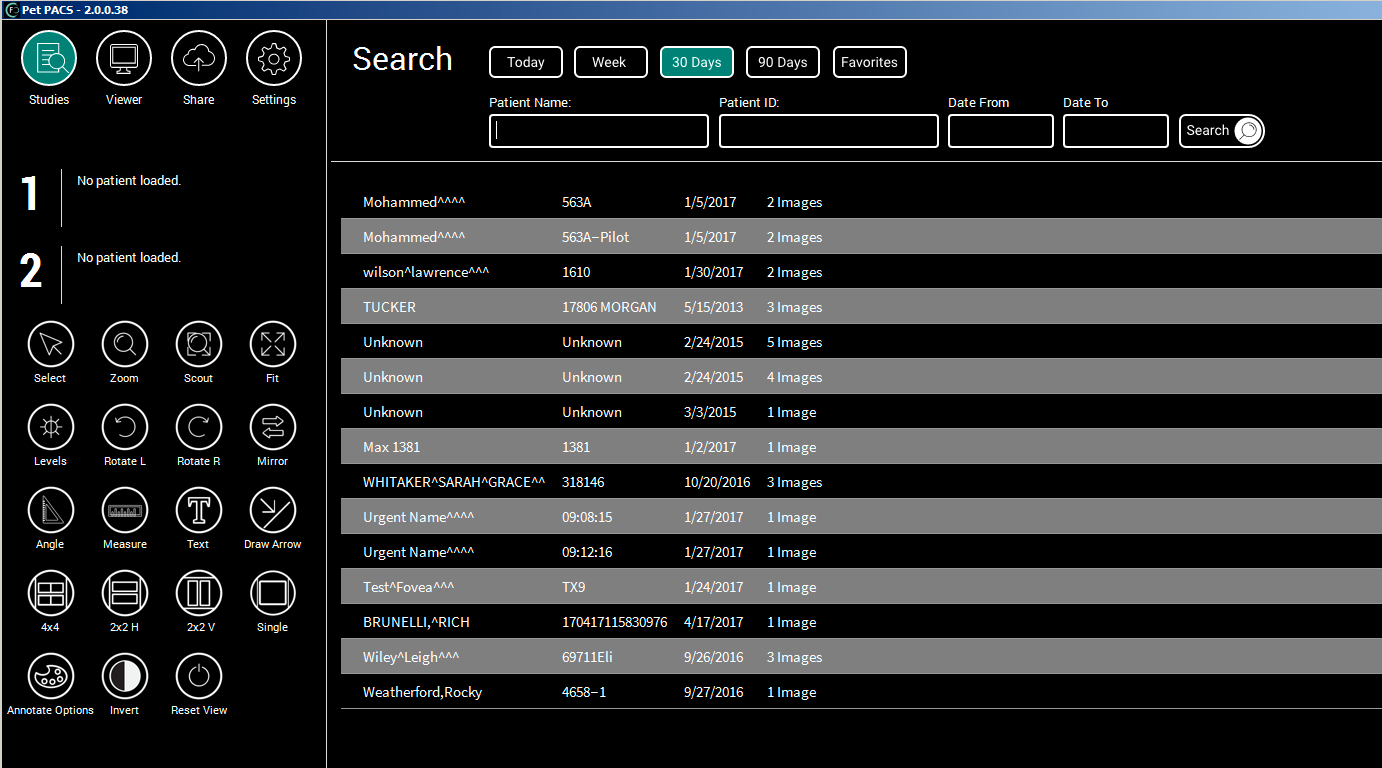Open the Studies section
Viewport: 1382px width, 768px height.
49,59
